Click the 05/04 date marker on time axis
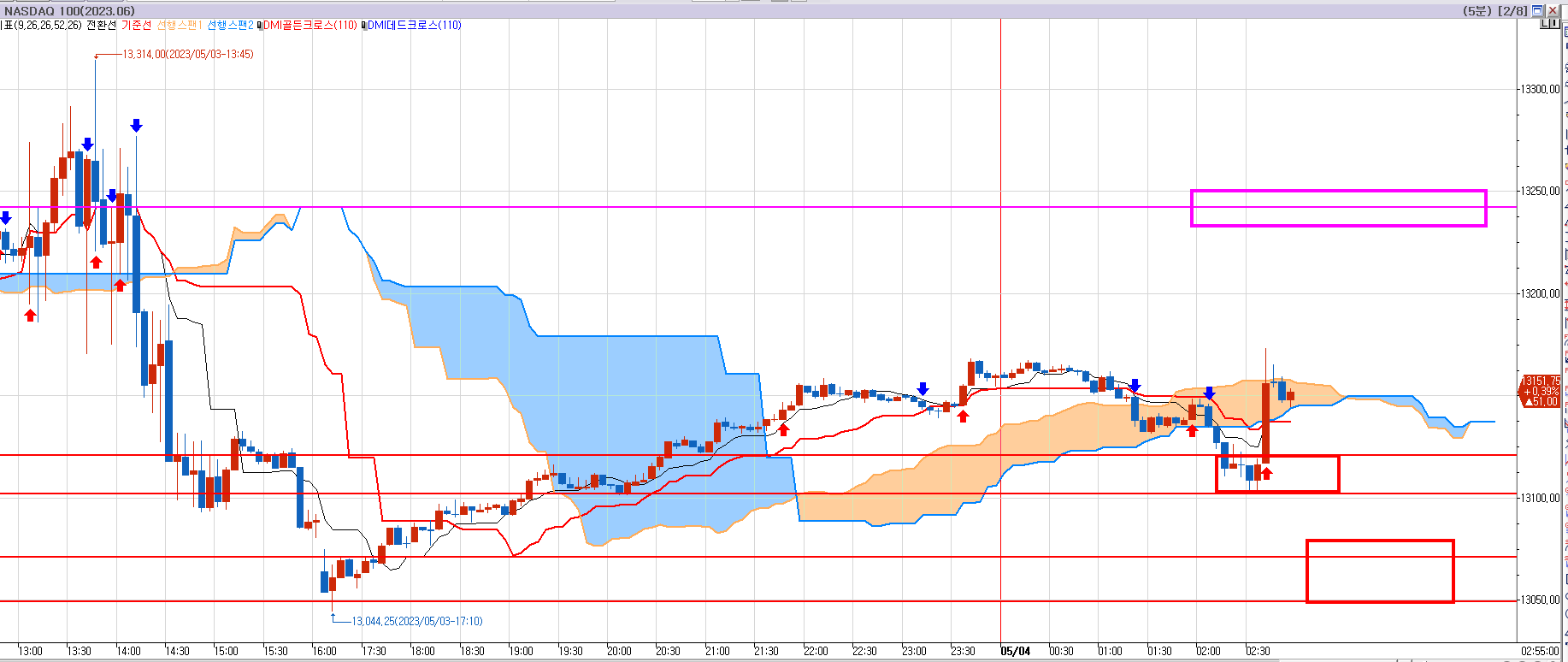Image resolution: width=1568 pixels, height=662 pixels. (1016, 651)
